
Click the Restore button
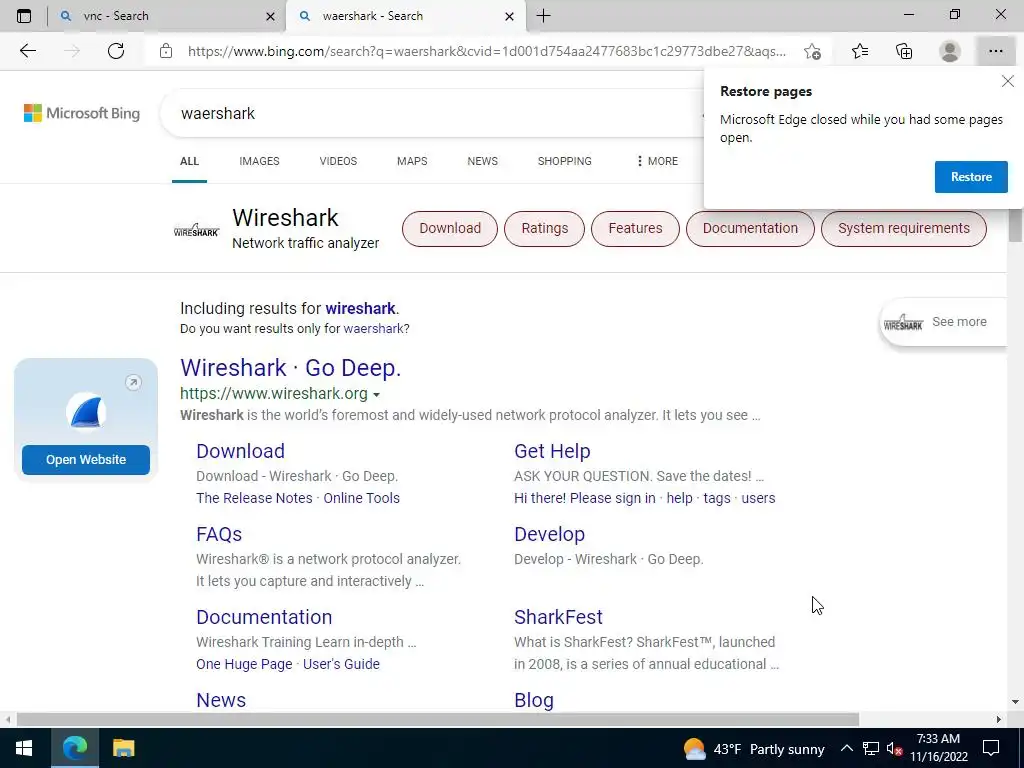coord(971,177)
